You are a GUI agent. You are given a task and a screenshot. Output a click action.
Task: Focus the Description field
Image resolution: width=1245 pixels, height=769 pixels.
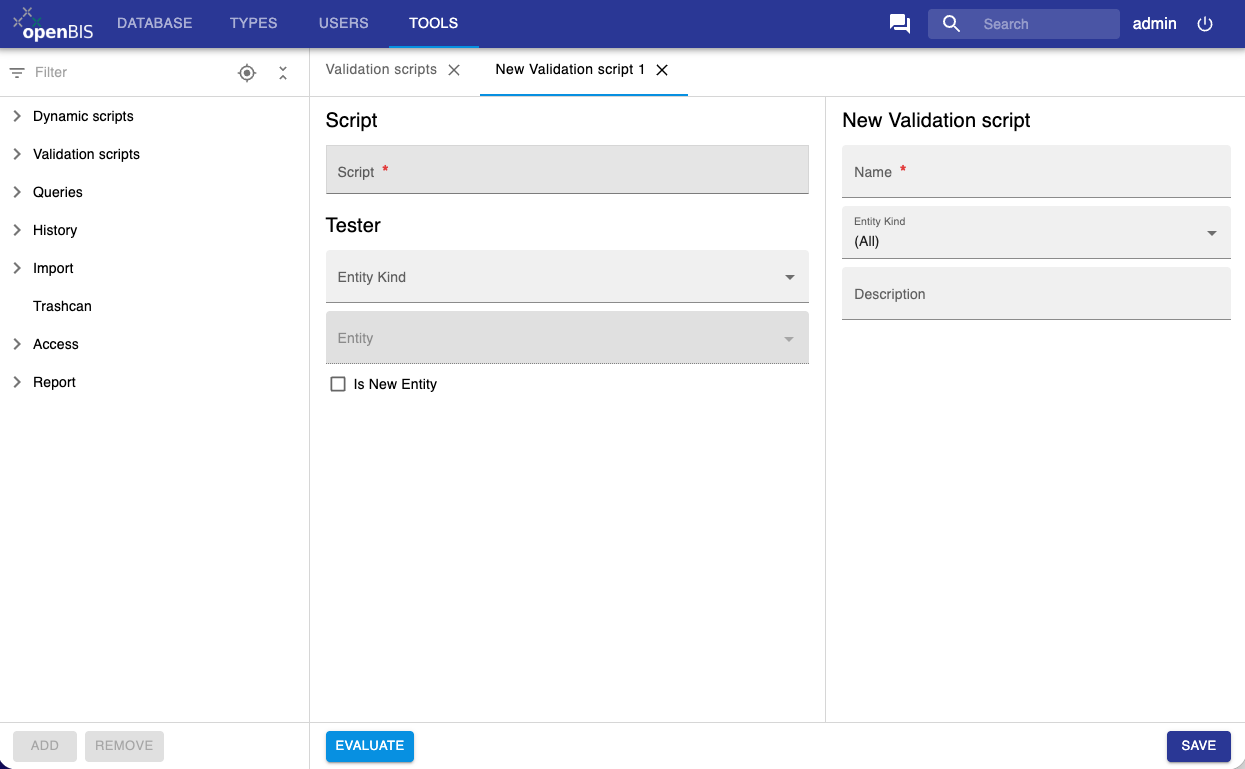click(x=1036, y=294)
